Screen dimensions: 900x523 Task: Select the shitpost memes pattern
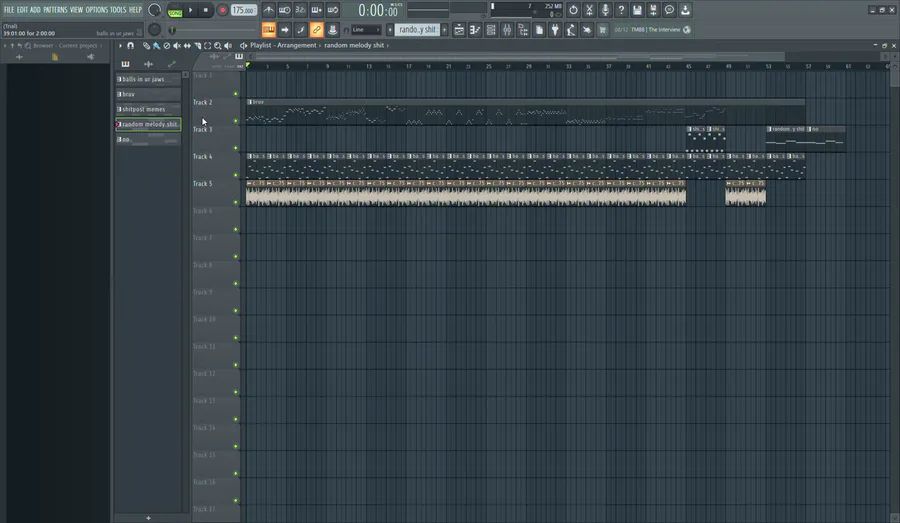(148, 109)
